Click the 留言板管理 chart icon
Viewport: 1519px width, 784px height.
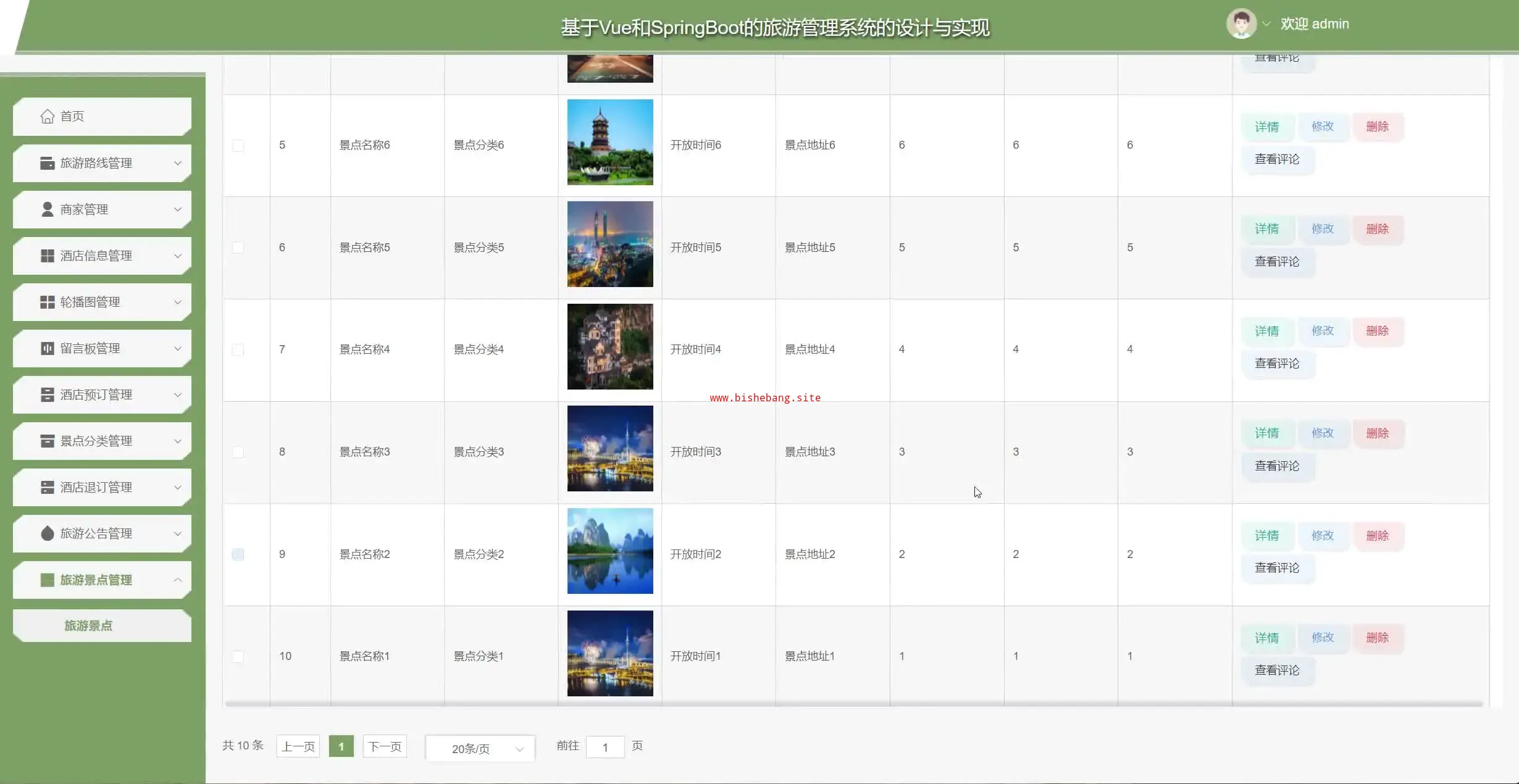coord(47,349)
